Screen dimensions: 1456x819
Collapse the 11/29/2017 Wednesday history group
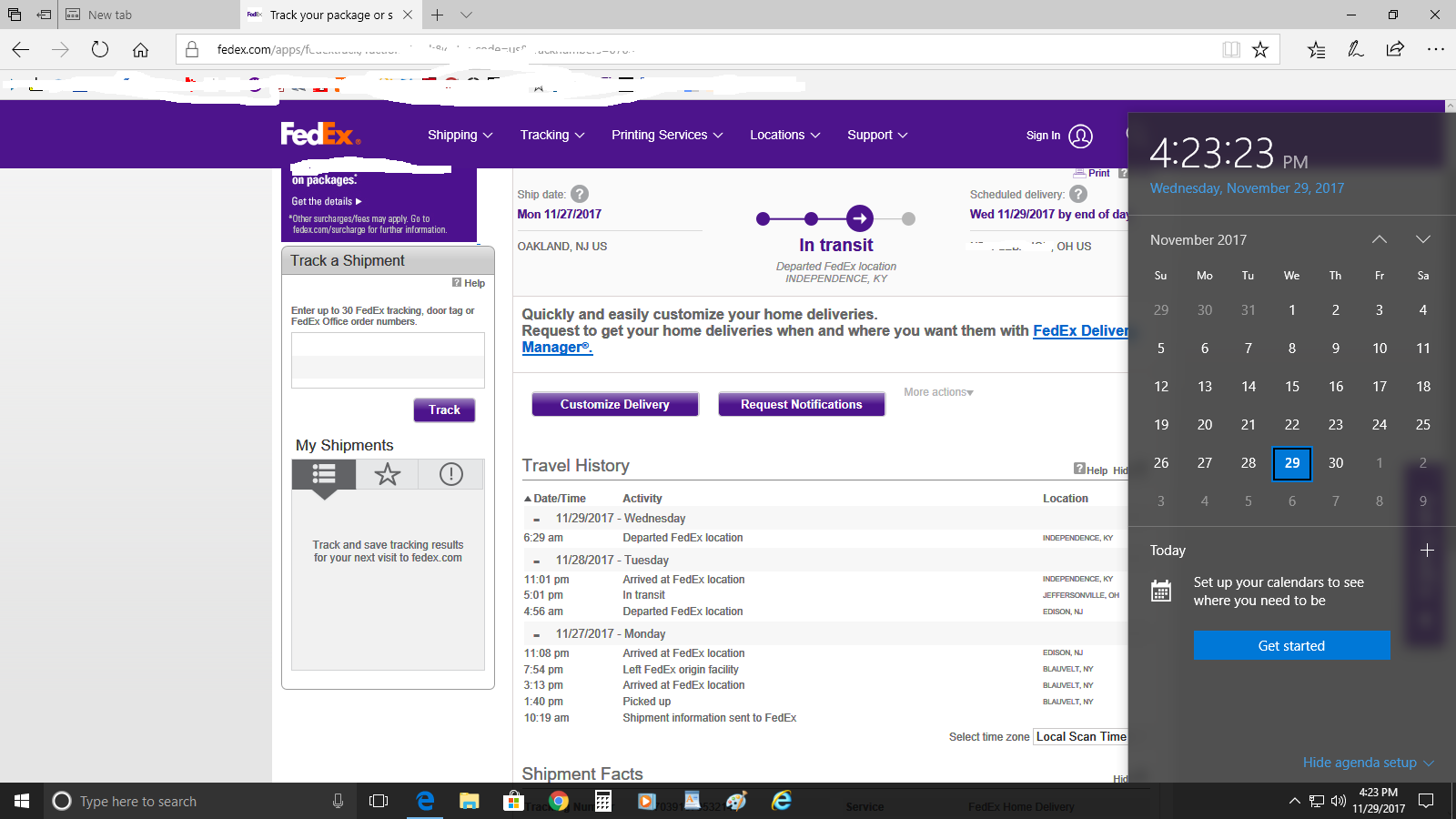tap(536, 520)
